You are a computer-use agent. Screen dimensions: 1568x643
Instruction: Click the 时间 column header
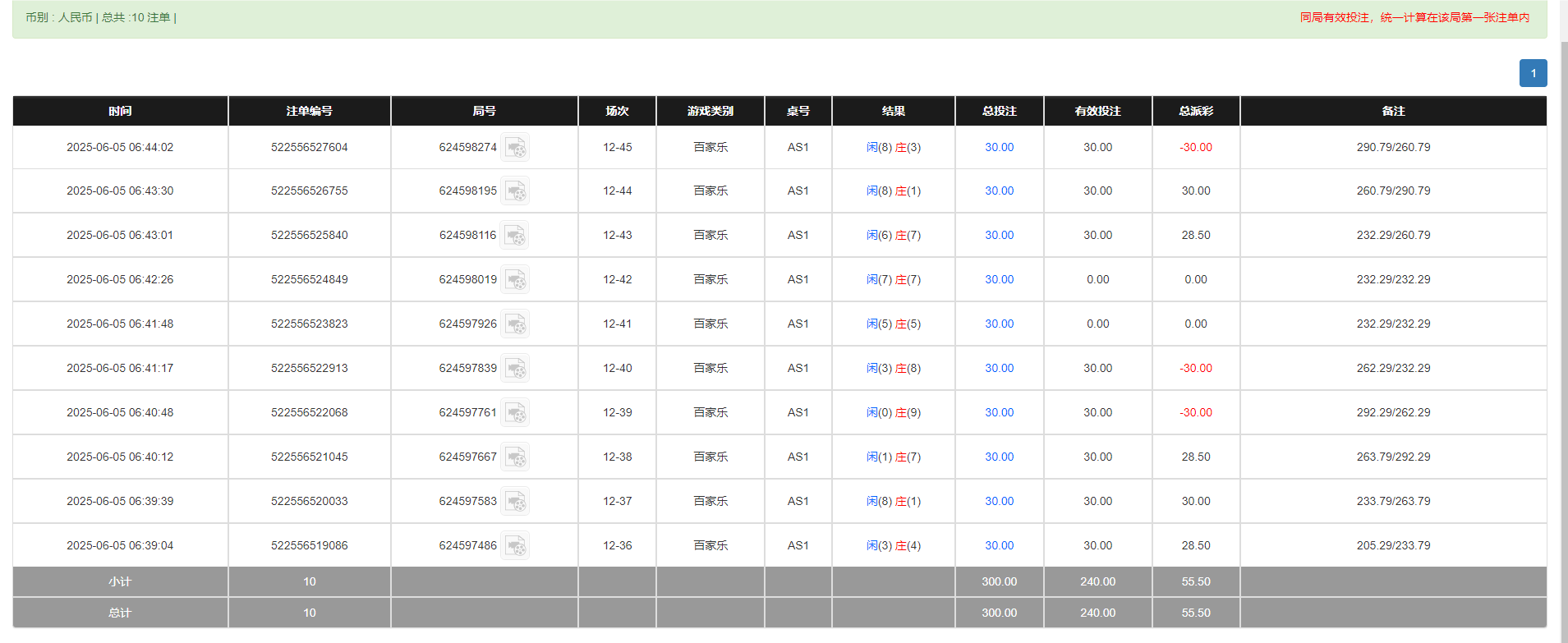(x=120, y=111)
